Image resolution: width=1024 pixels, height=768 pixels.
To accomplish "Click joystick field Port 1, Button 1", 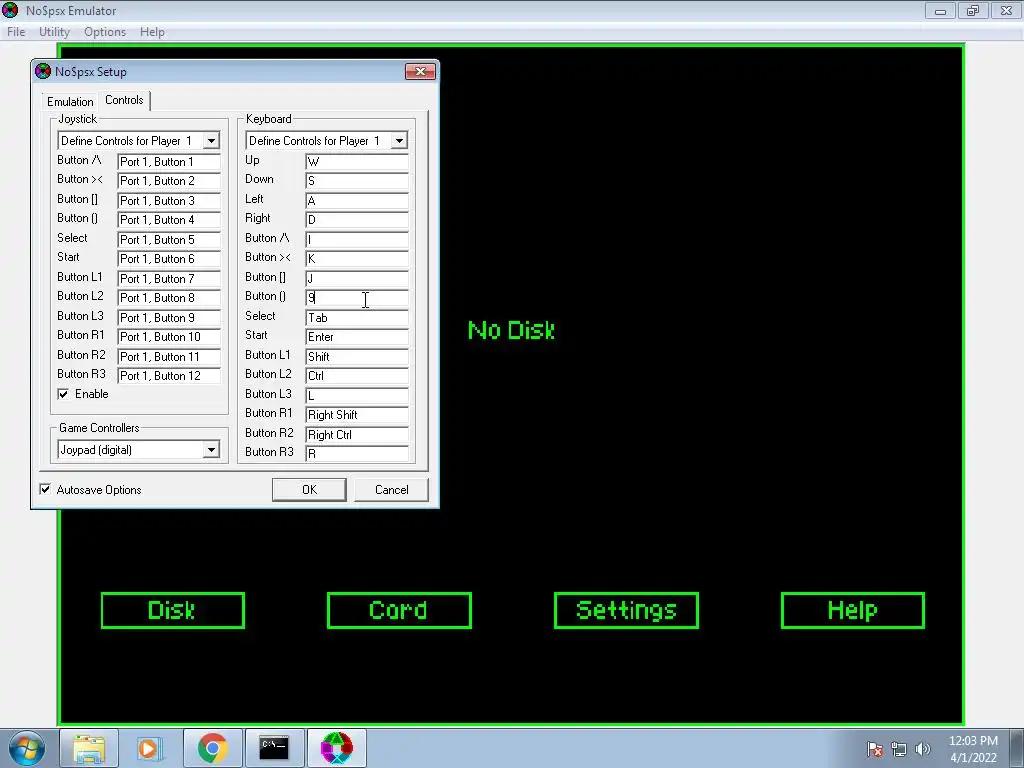I will (168, 162).
